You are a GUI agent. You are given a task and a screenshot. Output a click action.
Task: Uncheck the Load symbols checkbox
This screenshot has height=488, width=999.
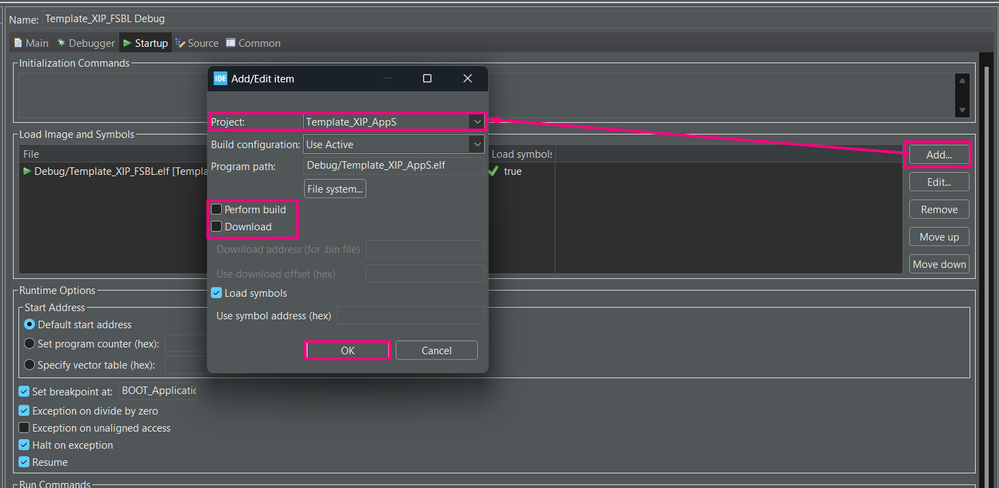tap(217, 293)
